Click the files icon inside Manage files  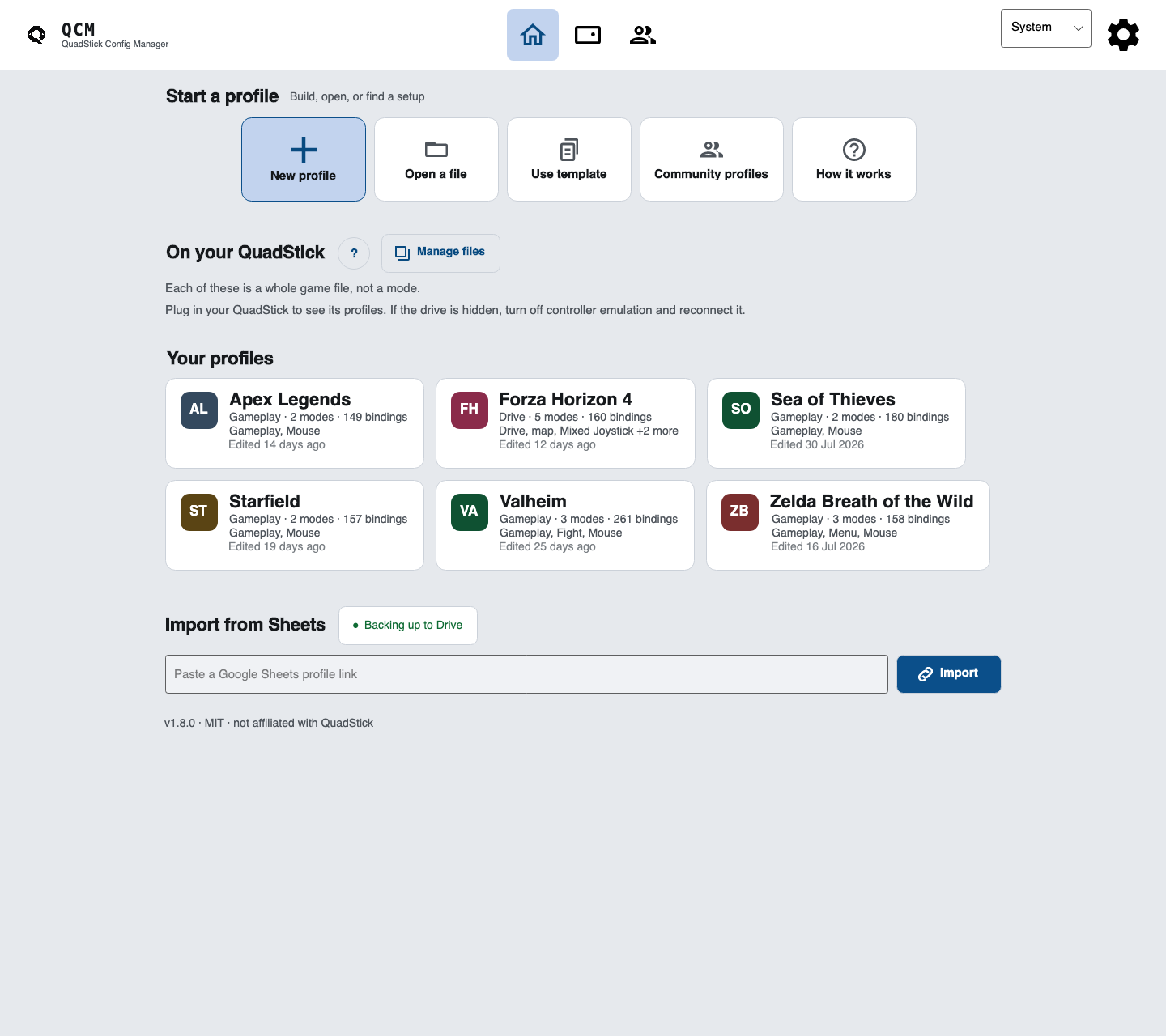402,253
